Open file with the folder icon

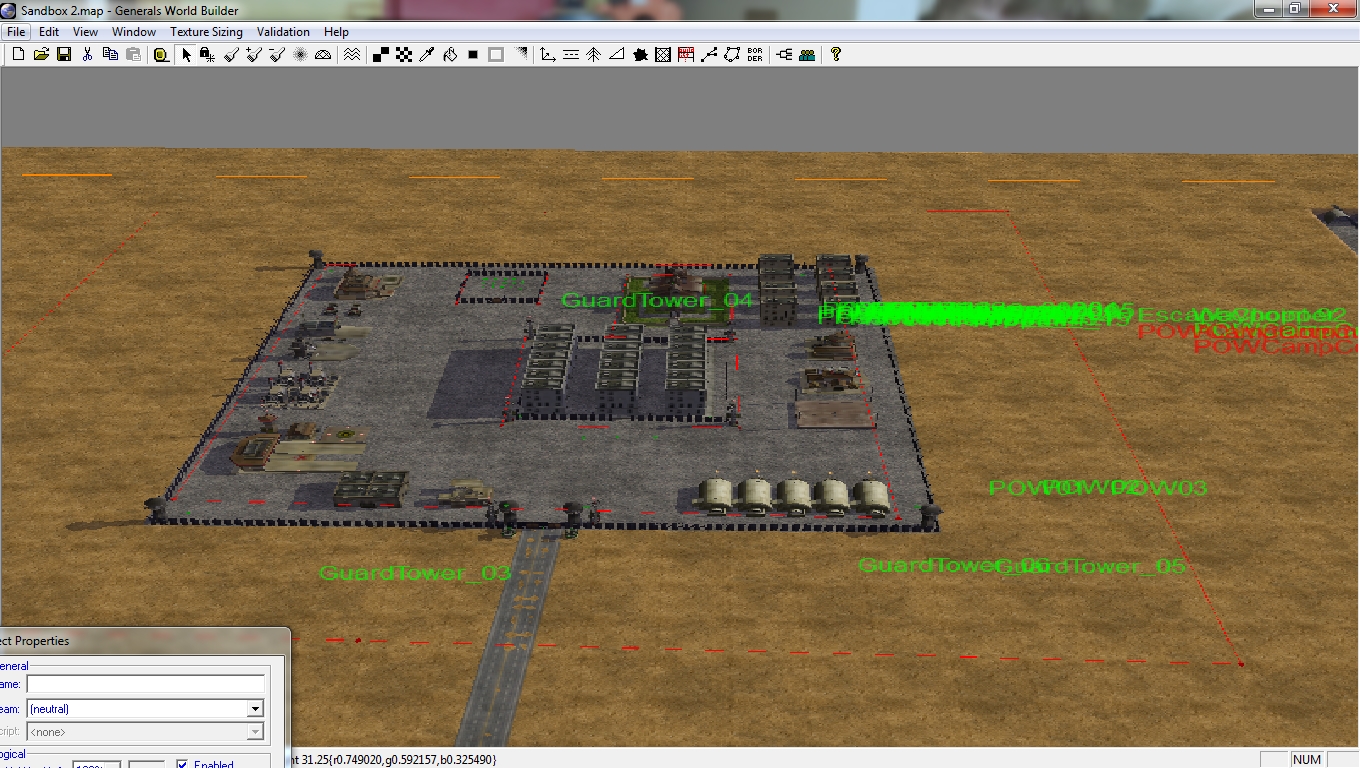pos(41,55)
